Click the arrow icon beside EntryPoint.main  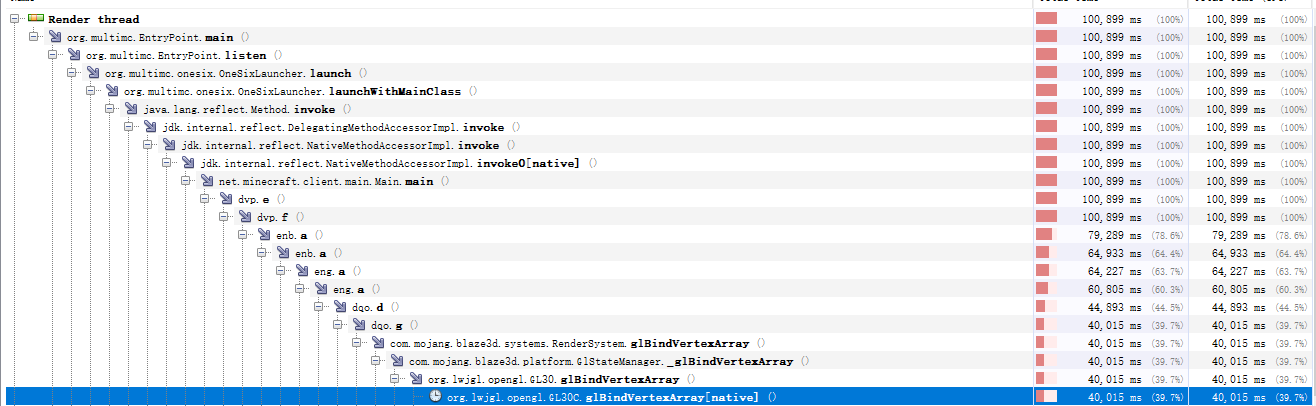[56, 37]
